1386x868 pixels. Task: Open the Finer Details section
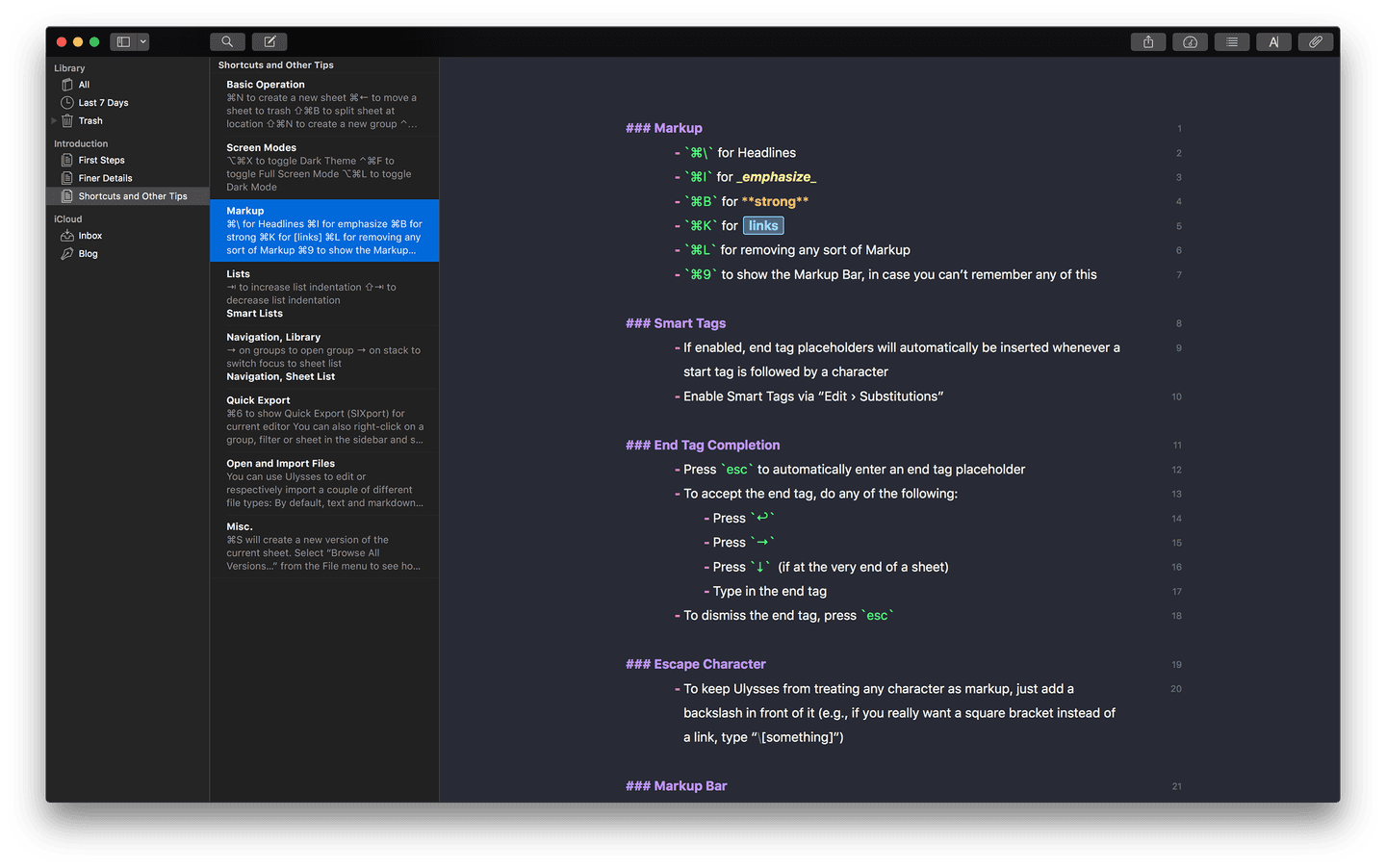point(103,177)
